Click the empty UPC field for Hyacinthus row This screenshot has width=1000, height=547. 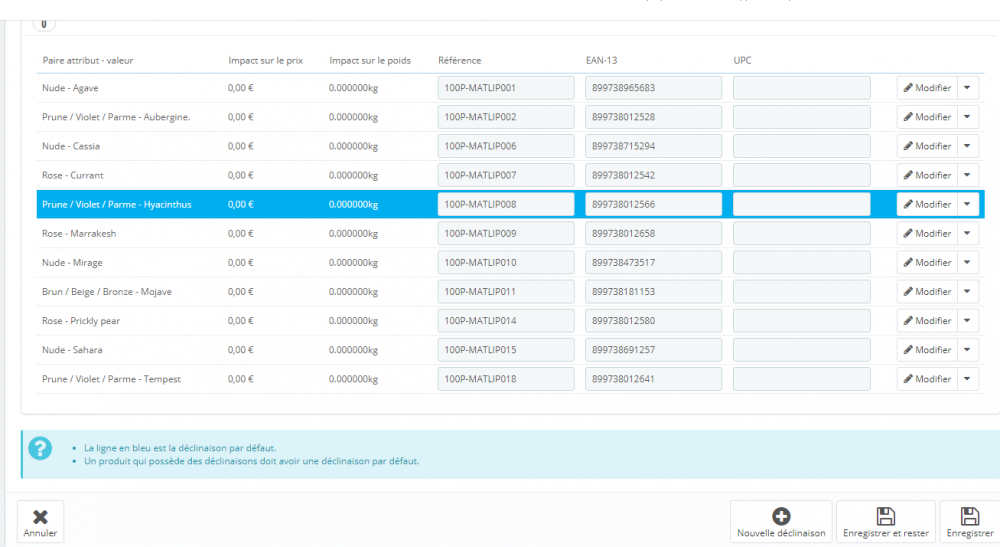tap(802, 205)
